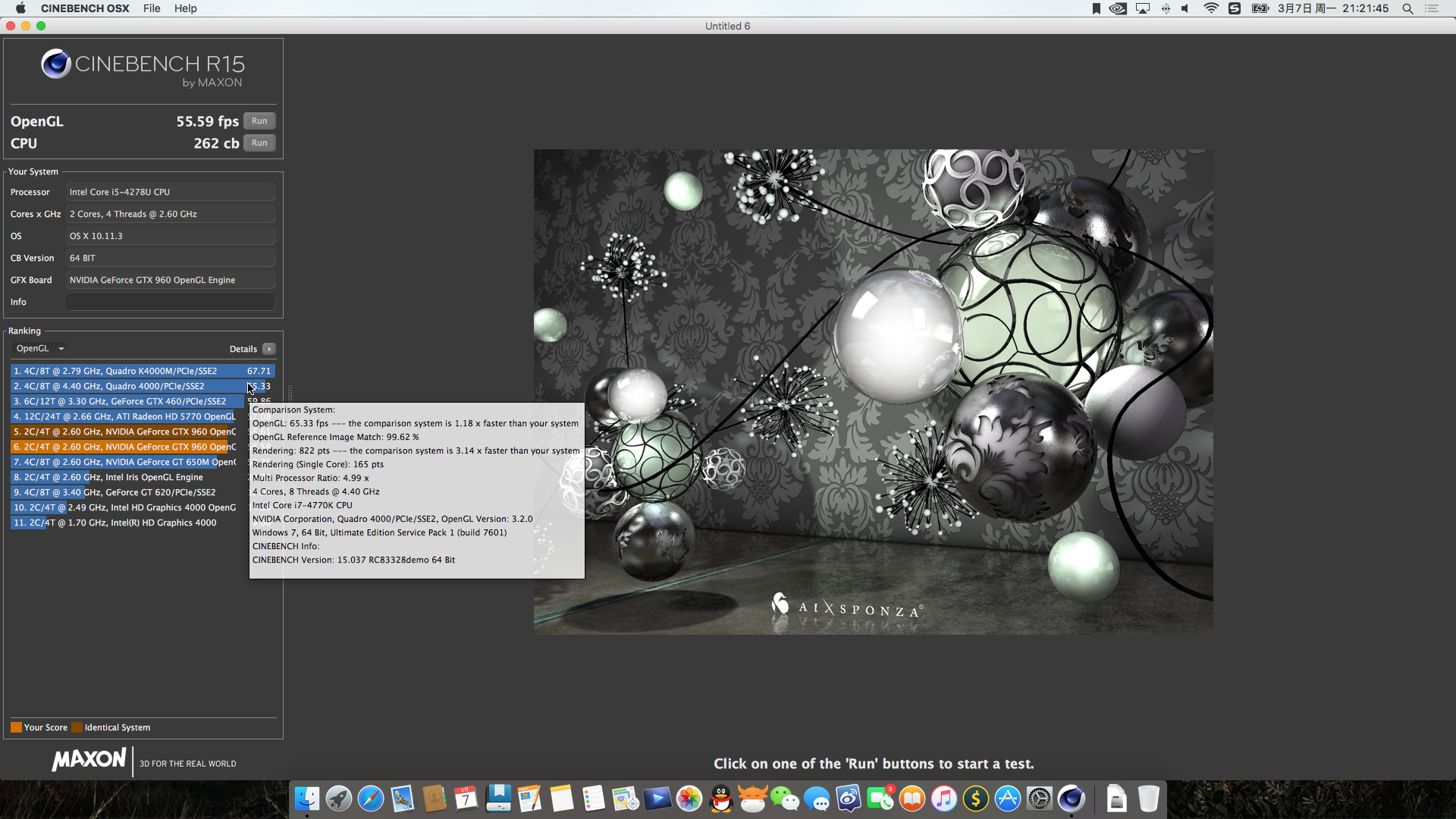Open Trash from the dock
The image size is (1456, 819).
(1149, 799)
